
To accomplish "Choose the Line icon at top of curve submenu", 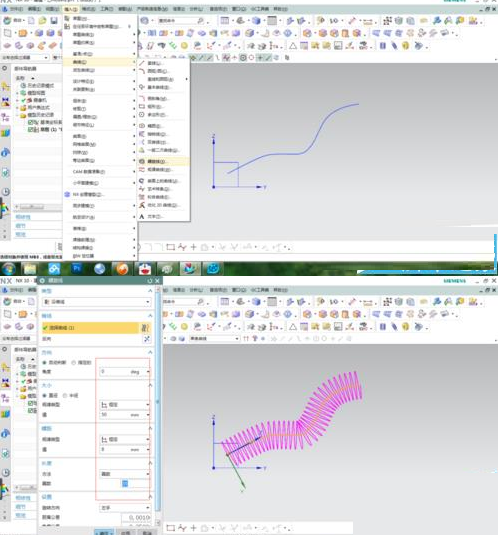I will [x=142, y=63].
